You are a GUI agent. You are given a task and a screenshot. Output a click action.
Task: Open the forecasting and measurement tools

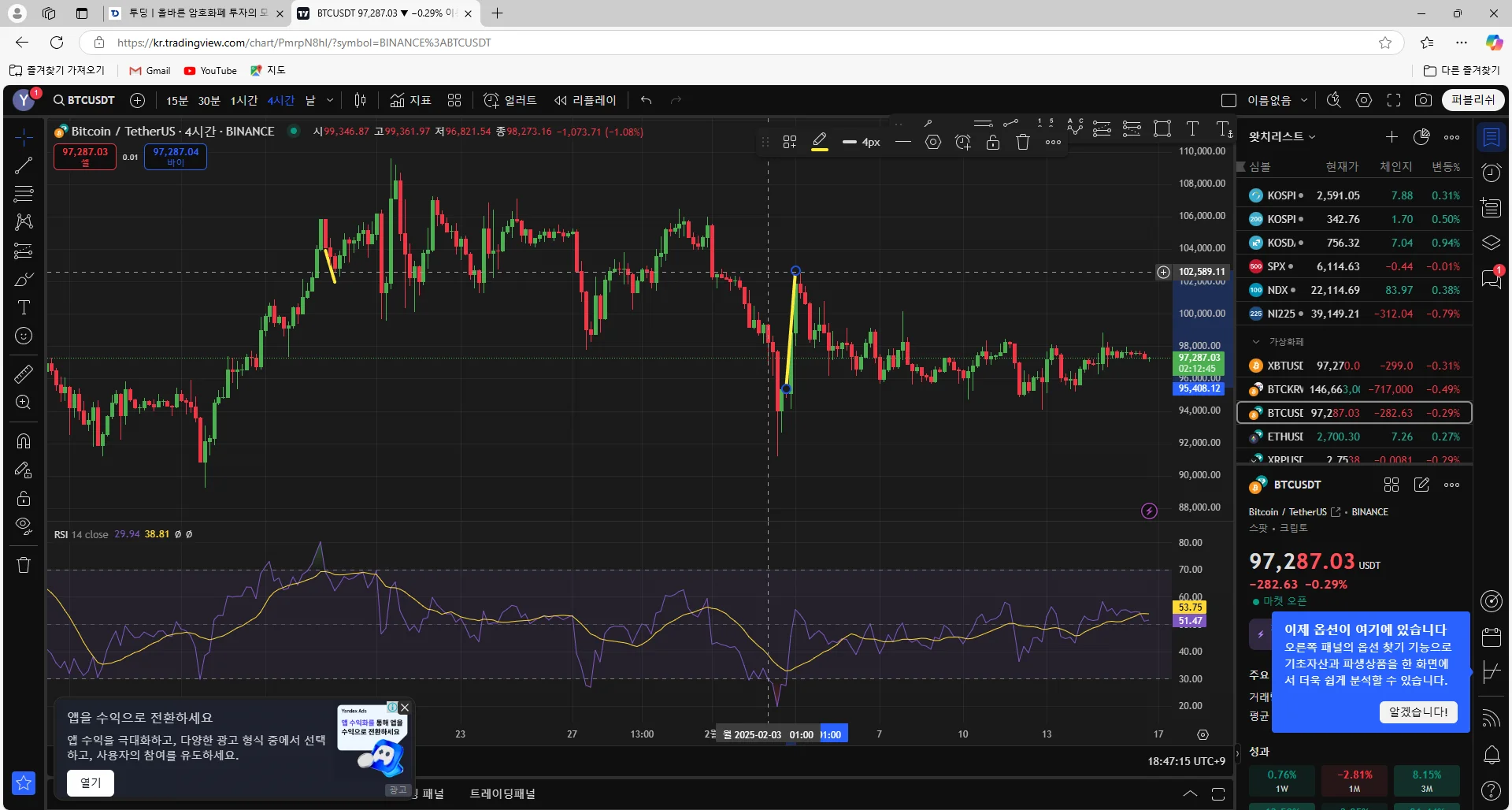pyautogui.click(x=24, y=251)
